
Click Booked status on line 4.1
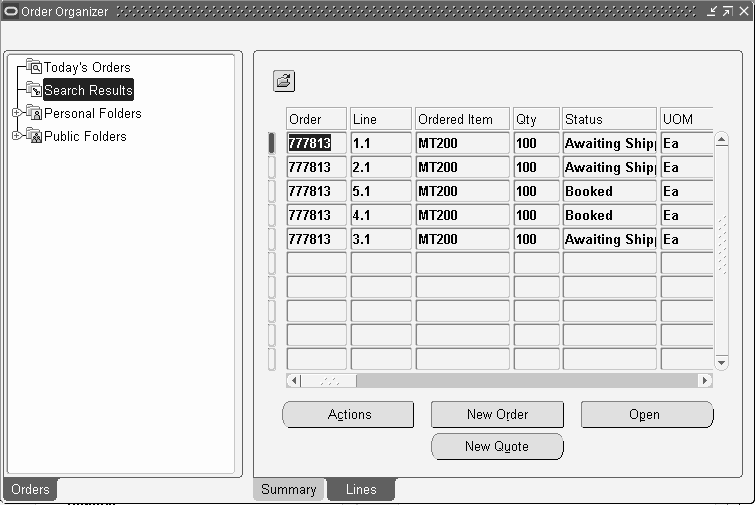[610, 215]
